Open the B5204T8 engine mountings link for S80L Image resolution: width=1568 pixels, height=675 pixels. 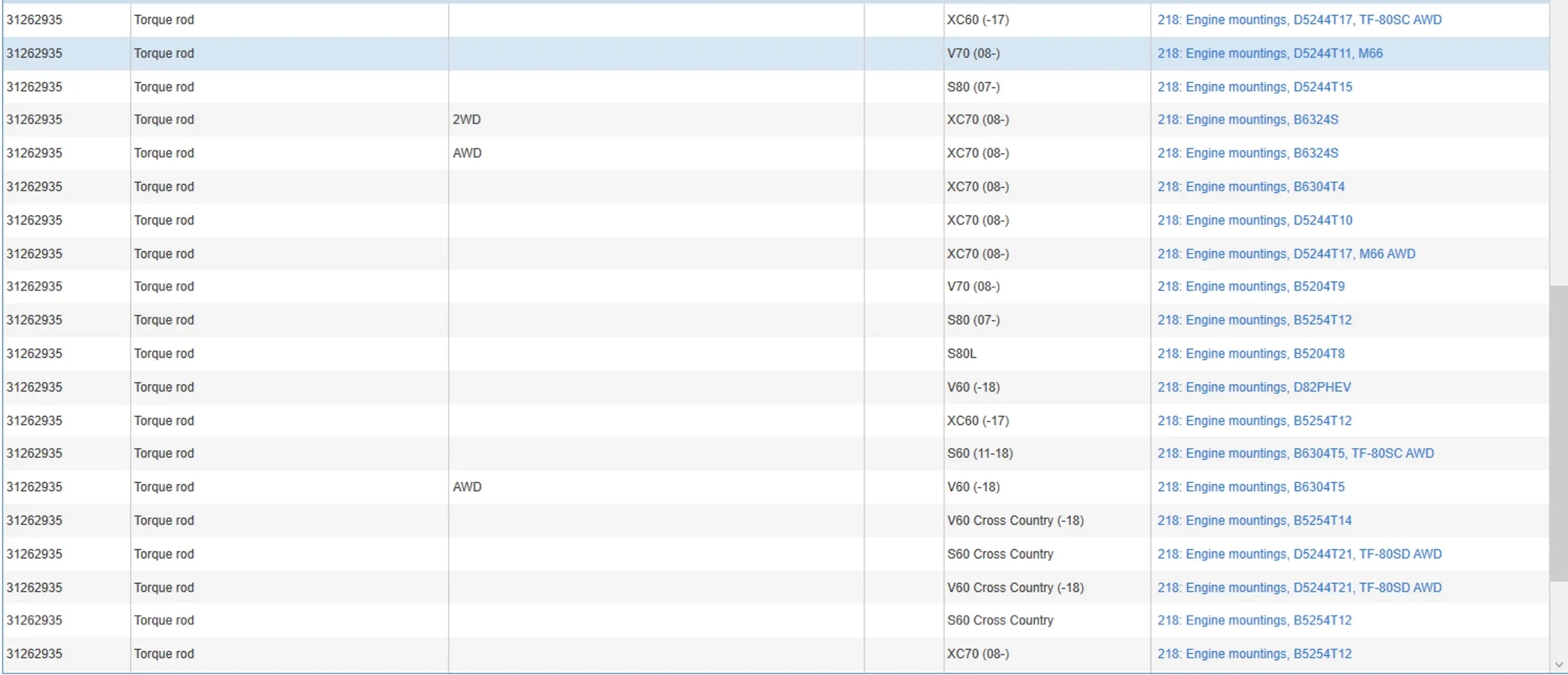(1251, 354)
